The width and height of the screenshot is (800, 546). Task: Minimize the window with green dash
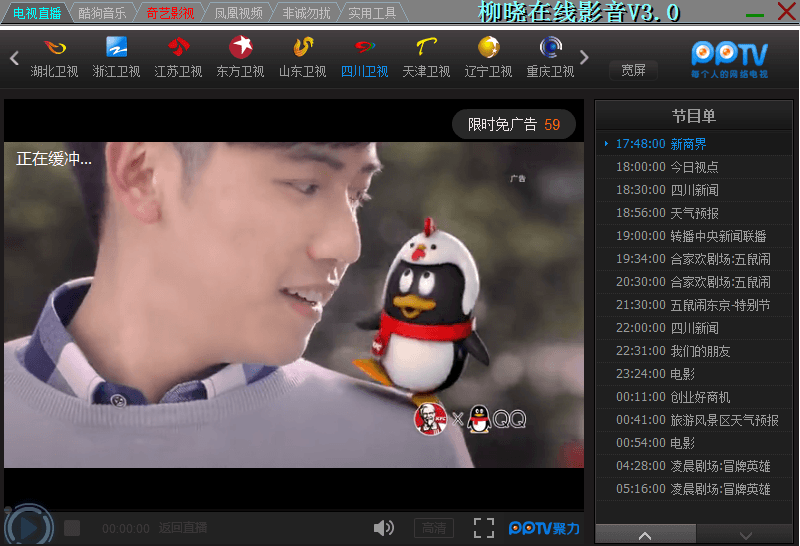tap(755, 15)
